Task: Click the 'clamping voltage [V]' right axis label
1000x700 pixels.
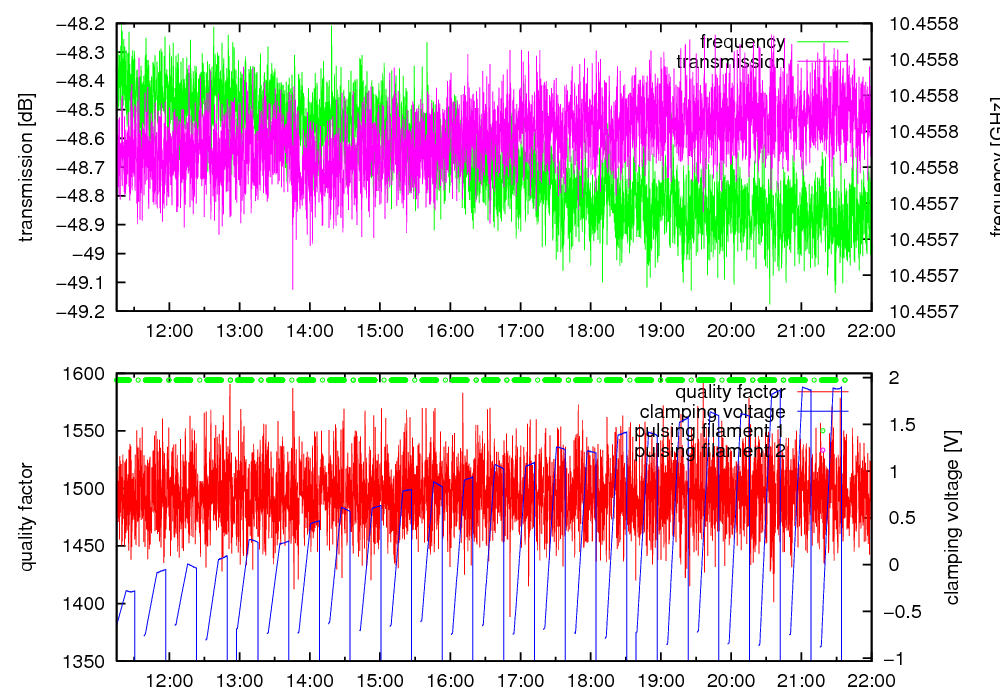Action: point(952,518)
